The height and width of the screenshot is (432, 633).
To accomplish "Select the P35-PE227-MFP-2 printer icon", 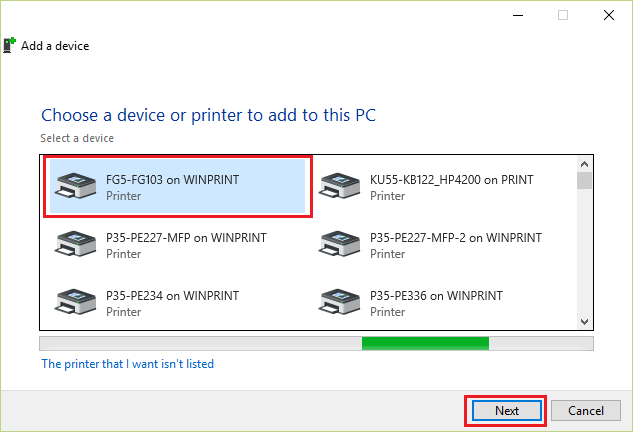I will pyautogui.click(x=340, y=244).
